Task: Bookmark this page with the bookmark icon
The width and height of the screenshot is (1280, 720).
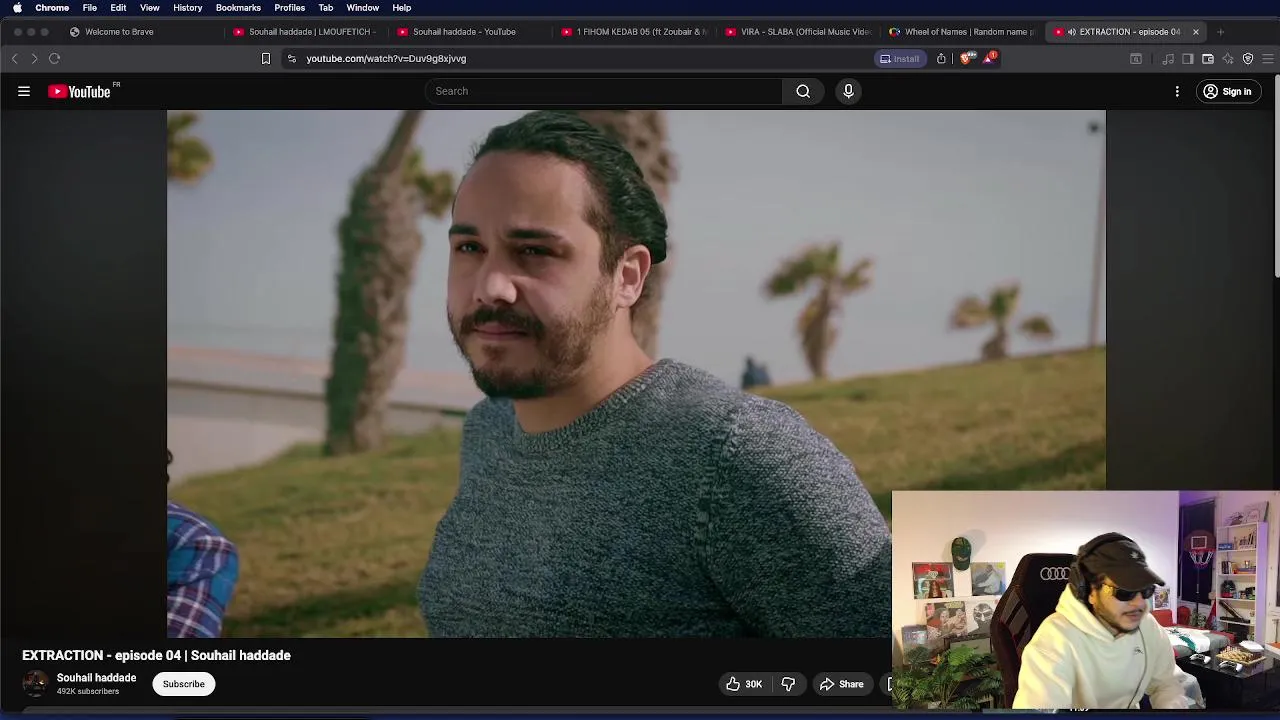Action: [266, 59]
